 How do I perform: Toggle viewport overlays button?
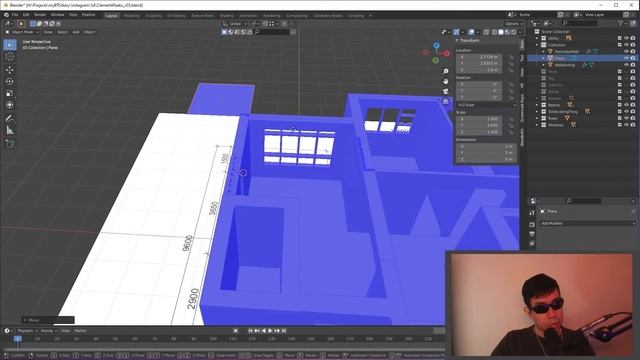[471, 32]
